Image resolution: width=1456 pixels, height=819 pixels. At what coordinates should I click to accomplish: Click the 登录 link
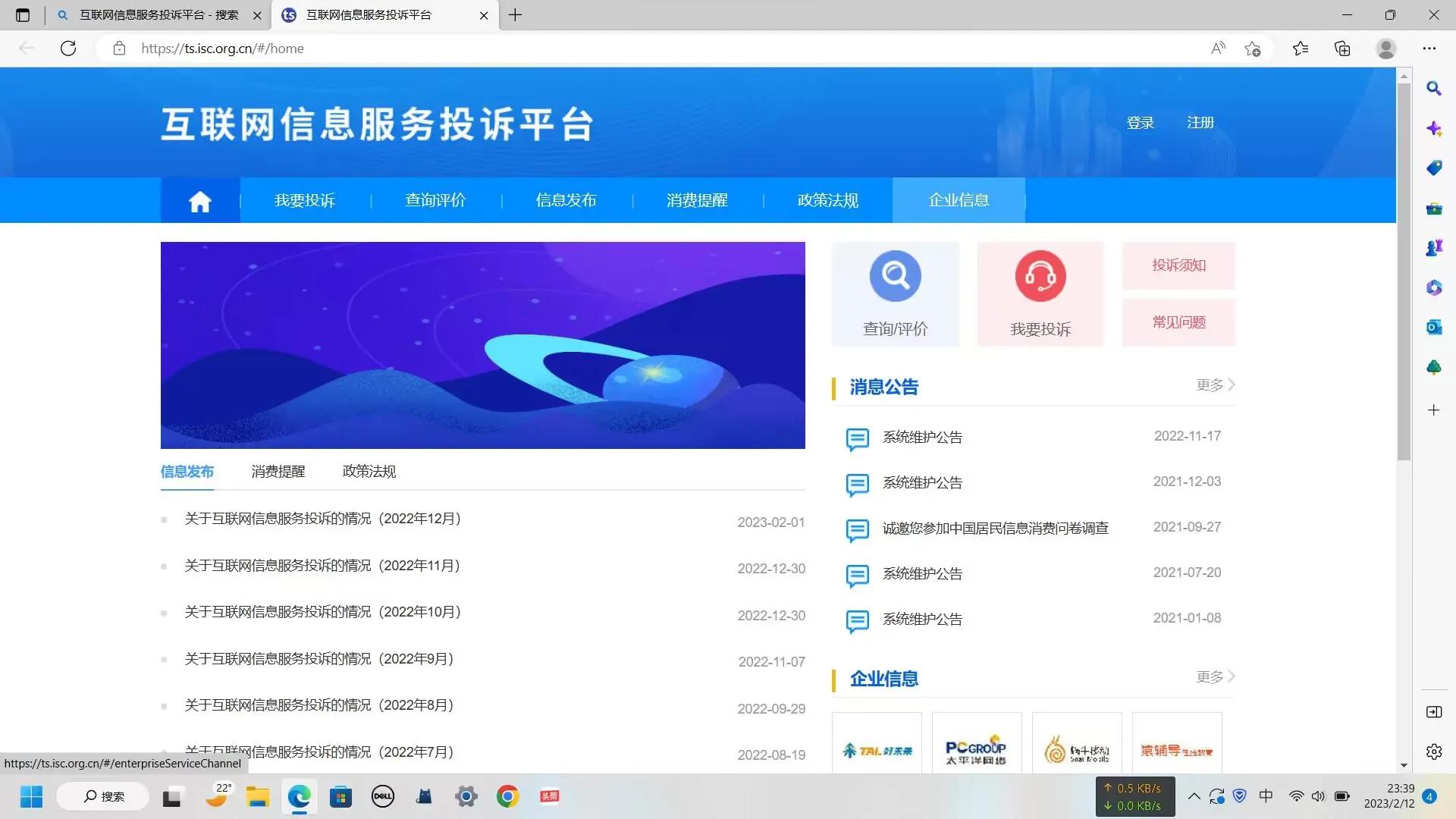coord(1141,122)
